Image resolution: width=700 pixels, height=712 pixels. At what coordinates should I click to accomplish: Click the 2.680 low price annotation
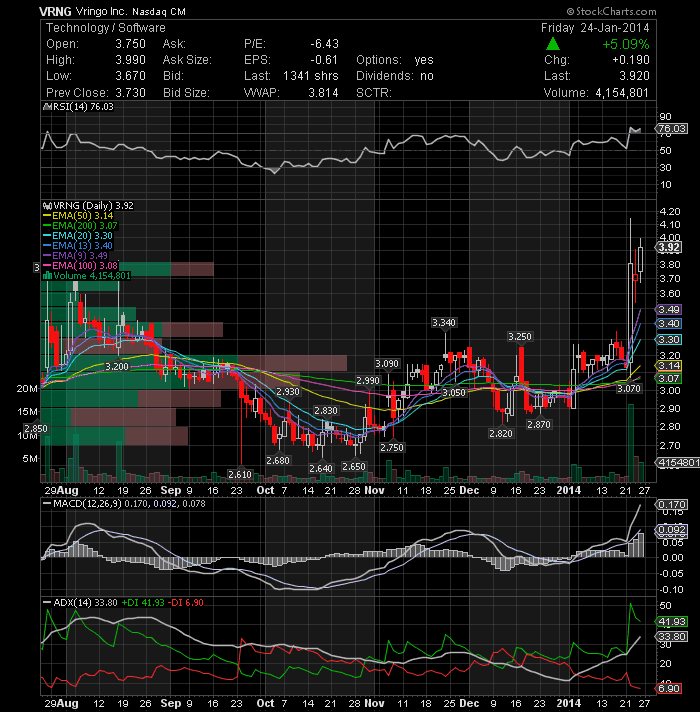click(x=278, y=460)
